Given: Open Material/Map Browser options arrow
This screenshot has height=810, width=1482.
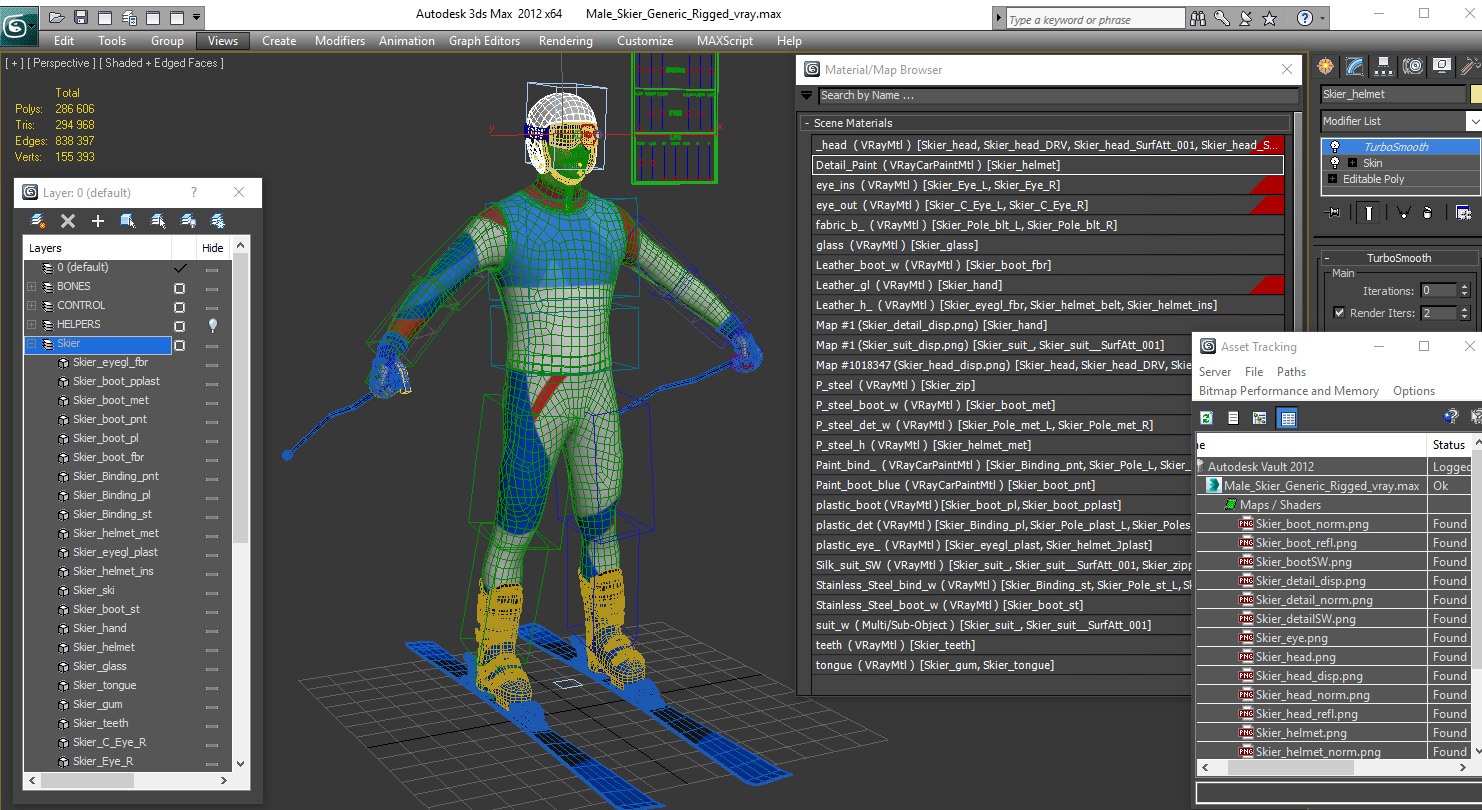Looking at the screenshot, I should (x=807, y=96).
